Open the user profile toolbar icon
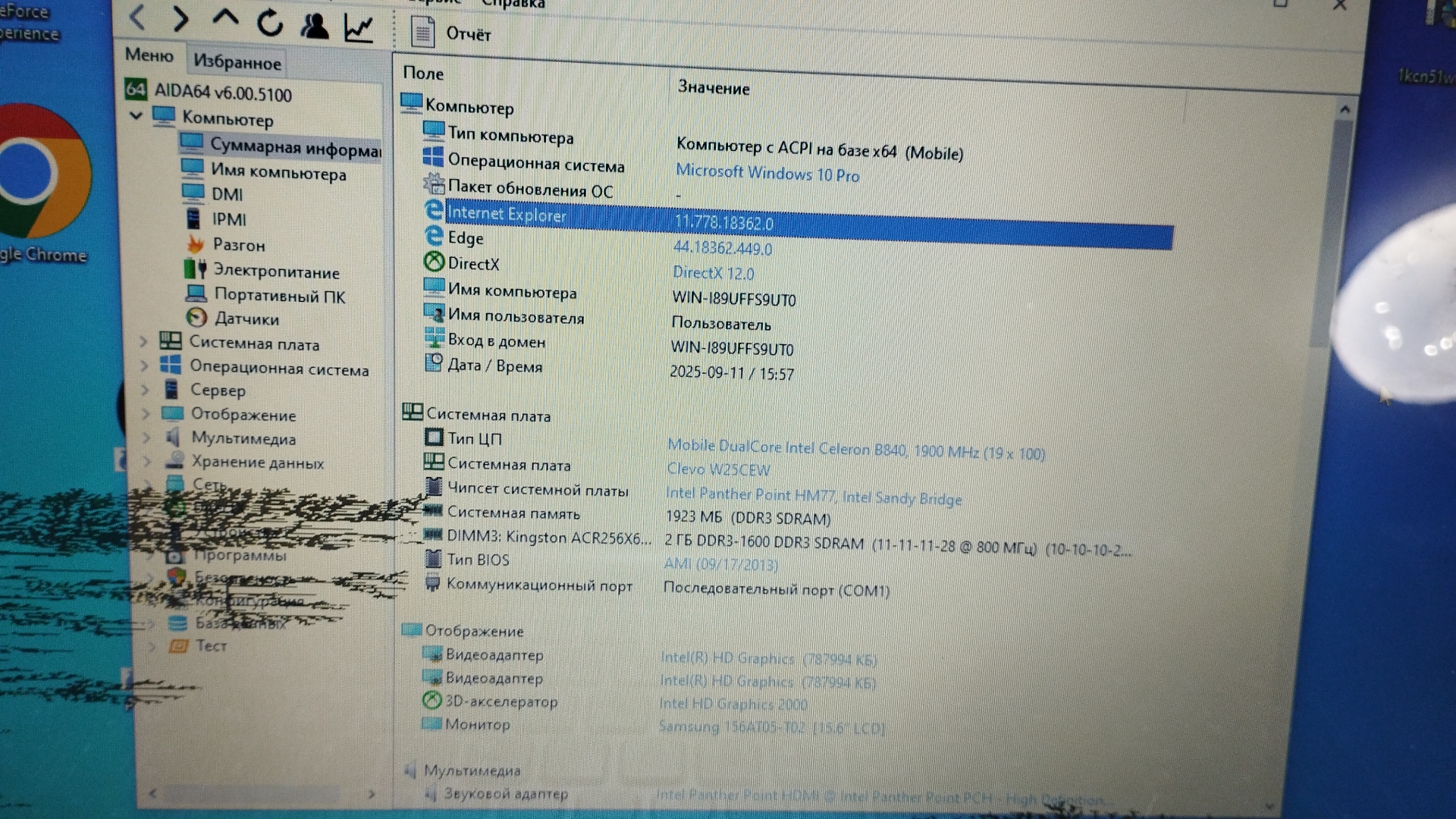The width and height of the screenshot is (1456, 819). coord(315,25)
